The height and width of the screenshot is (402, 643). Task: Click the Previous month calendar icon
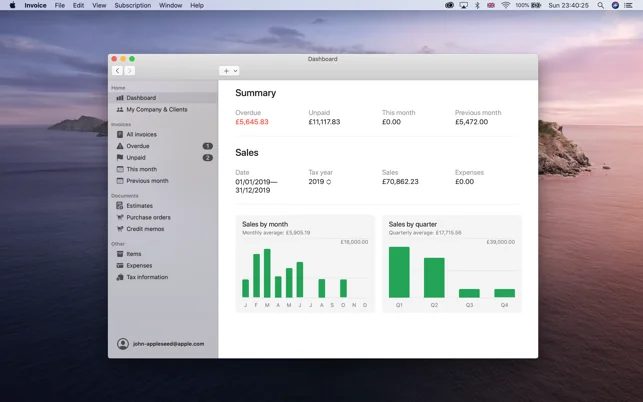(x=120, y=180)
